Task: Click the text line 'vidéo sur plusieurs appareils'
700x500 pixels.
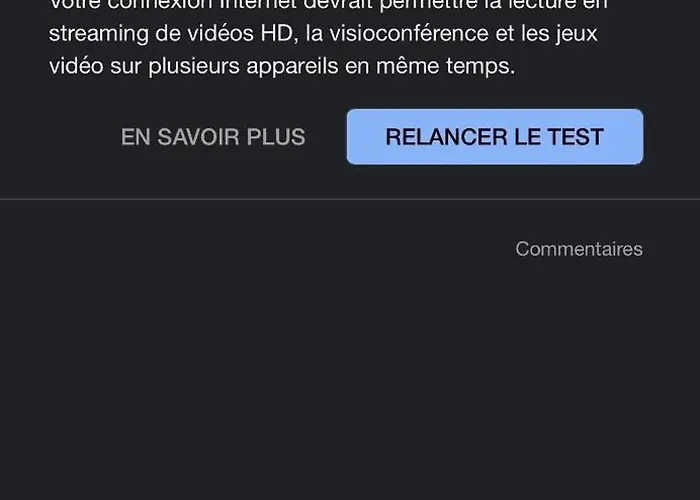Action: tap(194, 66)
